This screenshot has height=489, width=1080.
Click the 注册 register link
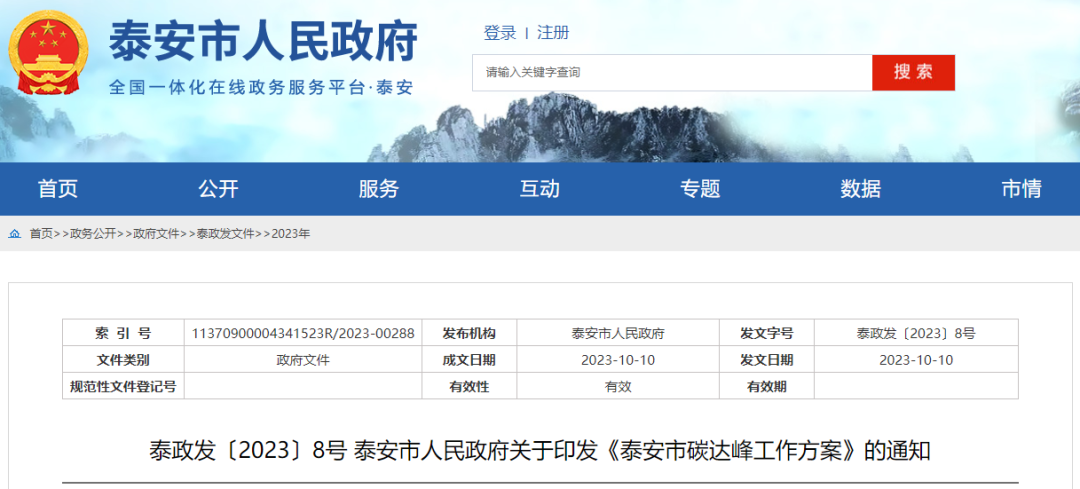553,33
